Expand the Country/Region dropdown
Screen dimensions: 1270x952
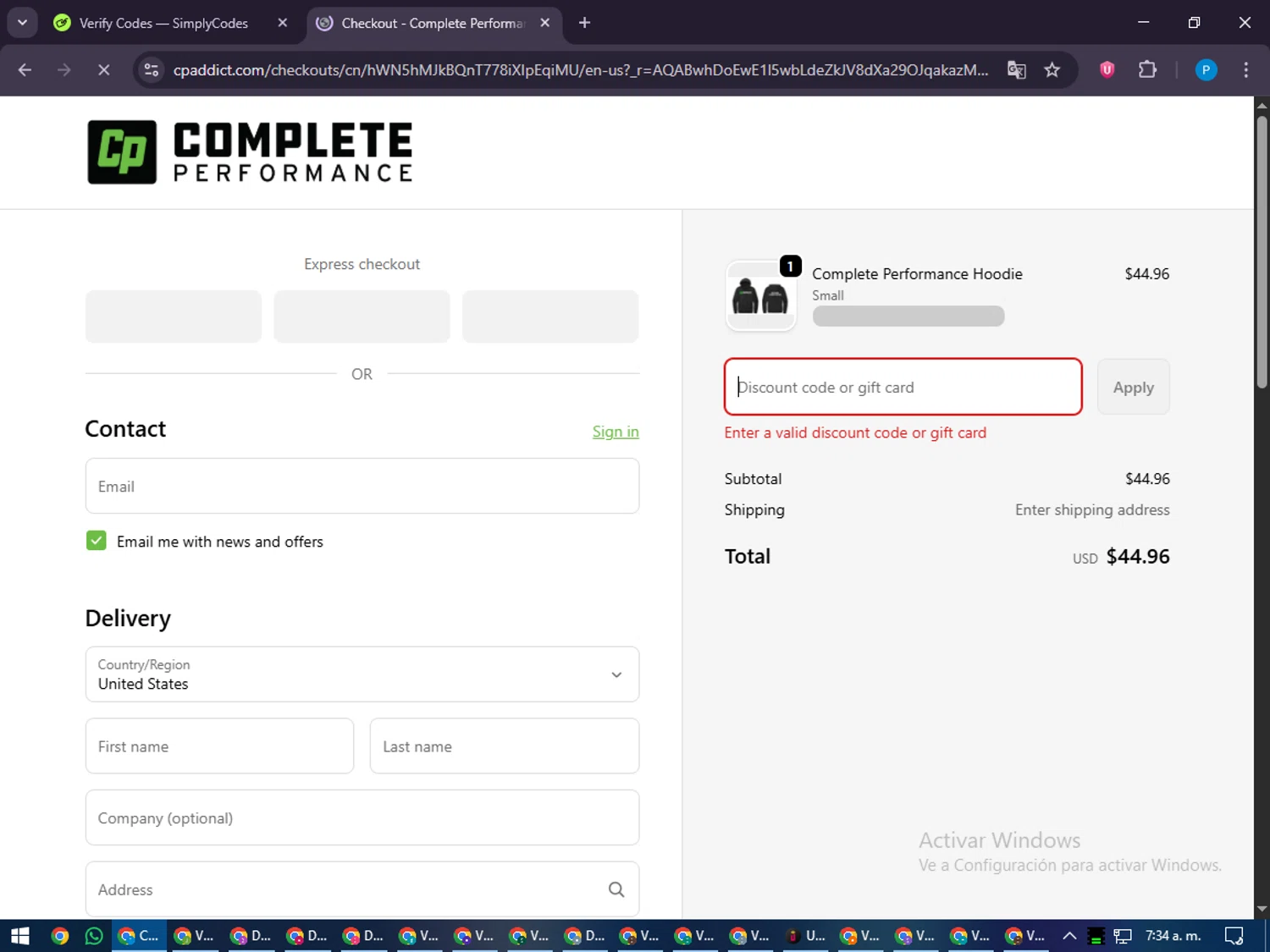(x=362, y=674)
